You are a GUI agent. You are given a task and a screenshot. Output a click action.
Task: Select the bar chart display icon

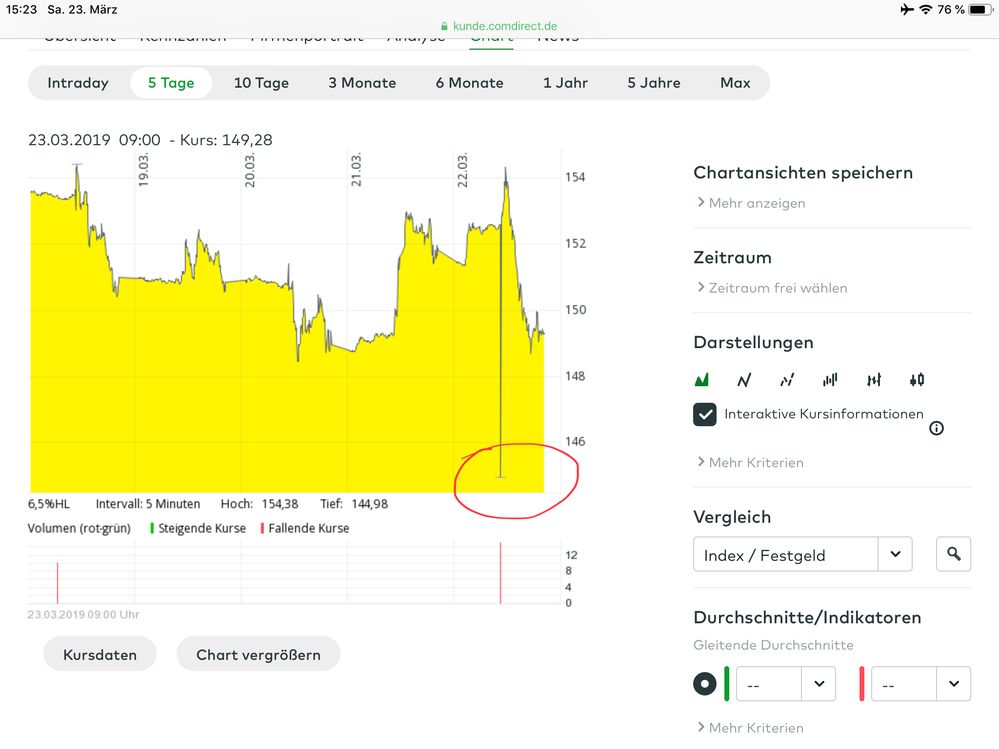(830, 380)
